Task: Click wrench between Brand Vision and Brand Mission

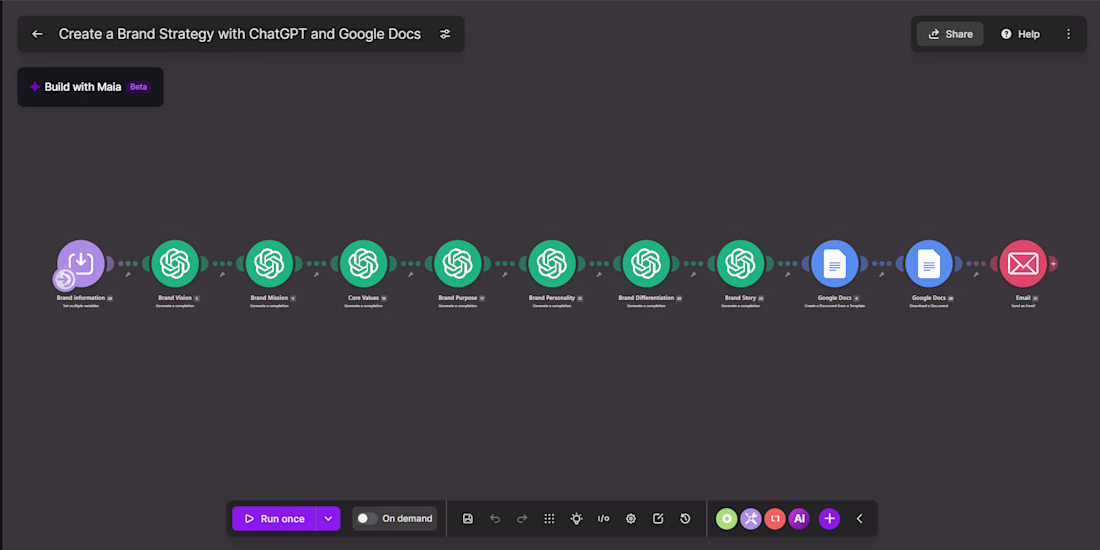Action: (222, 274)
